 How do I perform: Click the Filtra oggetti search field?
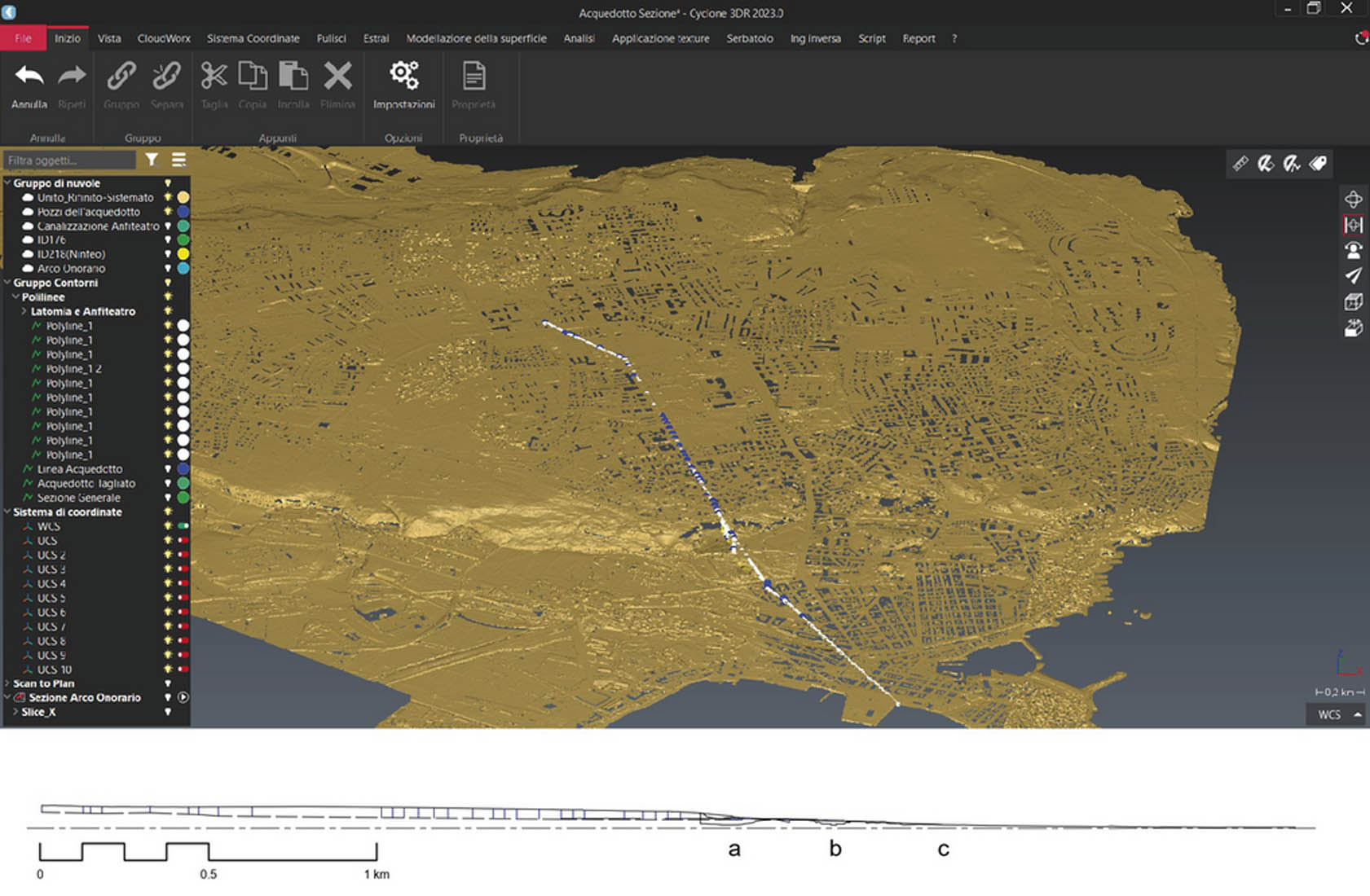69,160
